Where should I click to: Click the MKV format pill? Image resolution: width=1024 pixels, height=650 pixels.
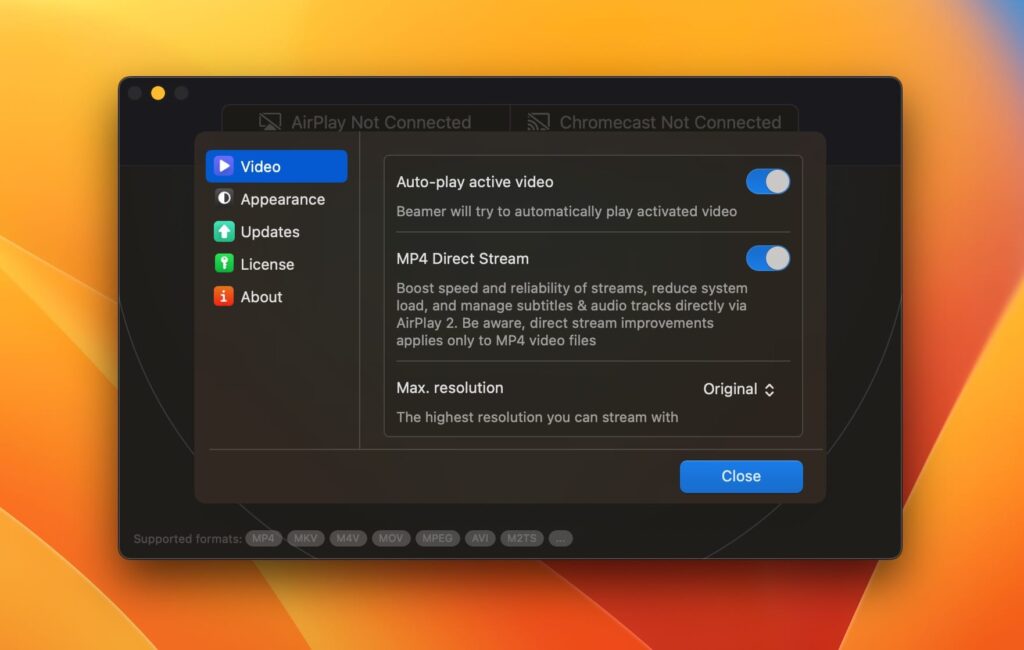(305, 538)
